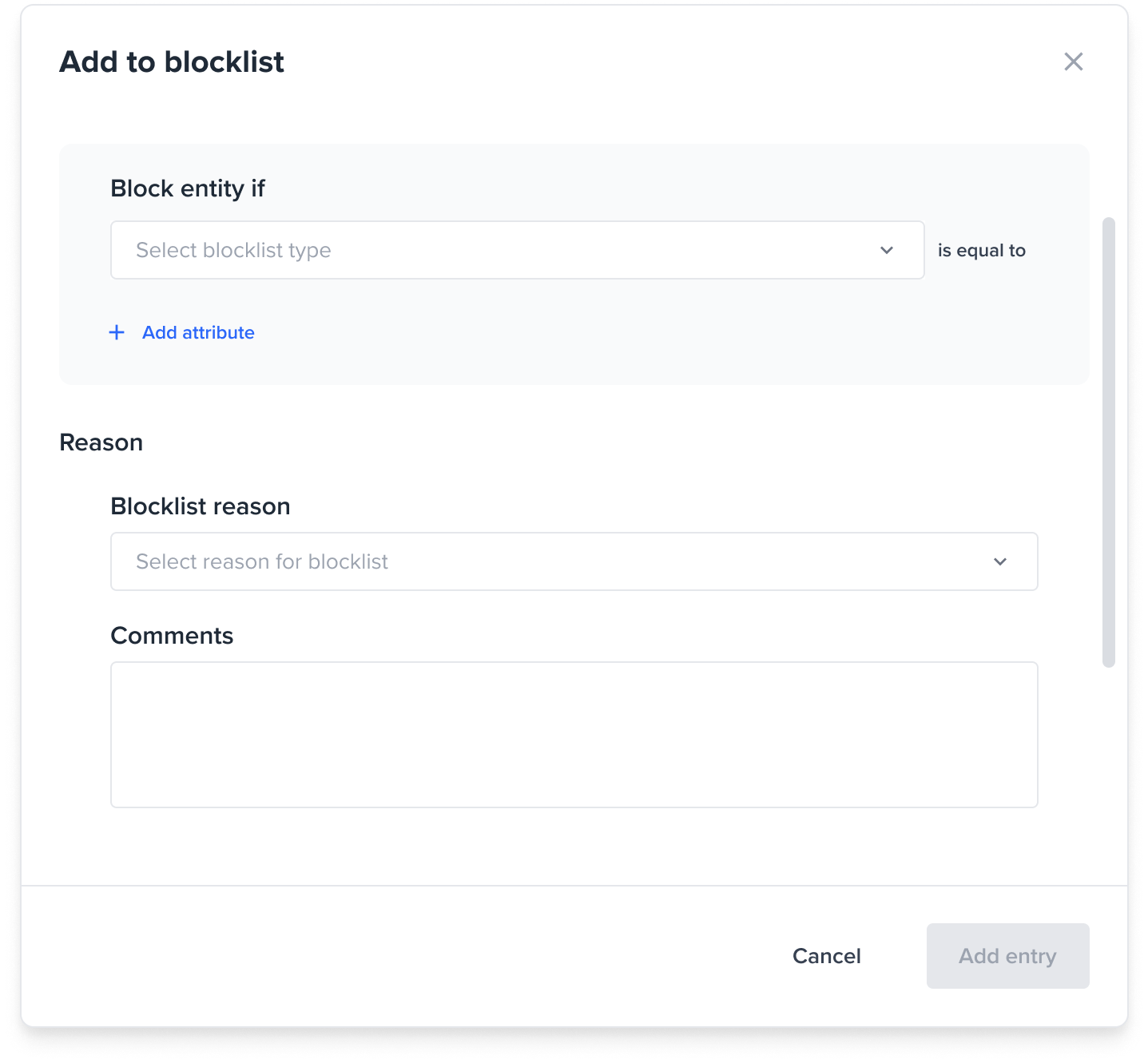Image resolution: width=1148 pixels, height=1063 pixels.
Task: Expand the blocklist type chevron arrow
Action: (887, 250)
